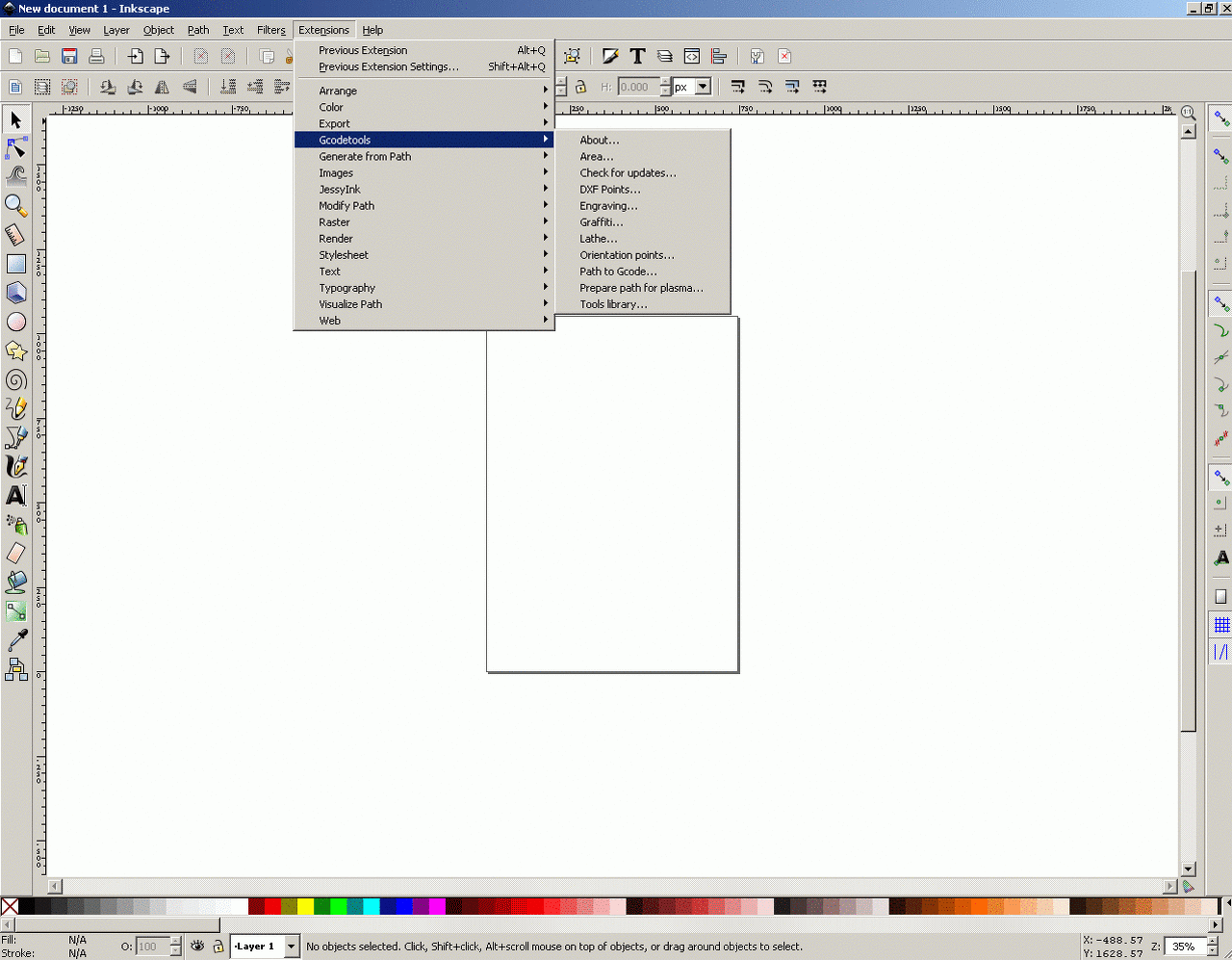Open the Layer 1 dropdown
This screenshot has width=1232, height=960.
(291, 946)
